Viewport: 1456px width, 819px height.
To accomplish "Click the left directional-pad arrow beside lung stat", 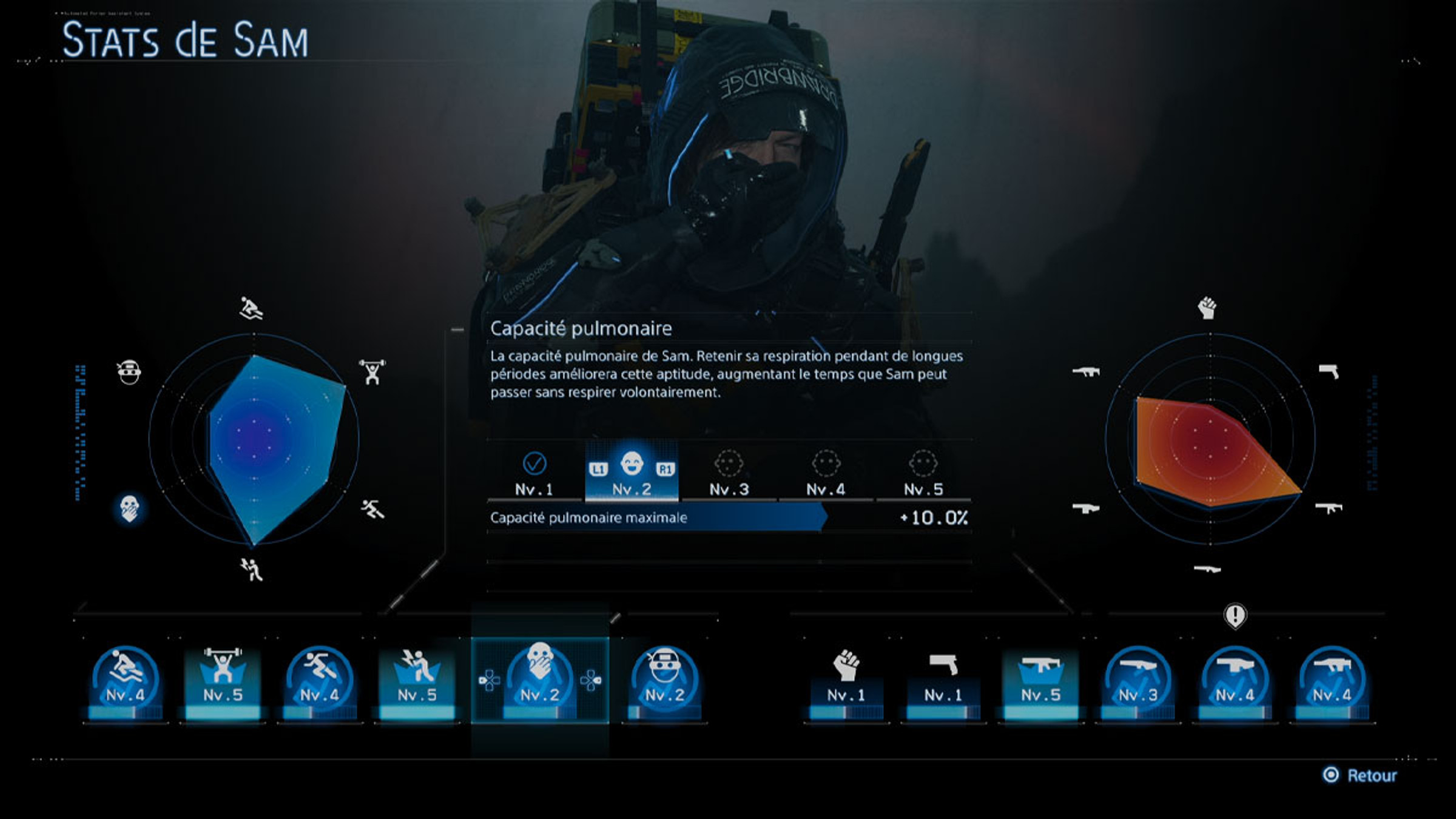I will pos(489,681).
